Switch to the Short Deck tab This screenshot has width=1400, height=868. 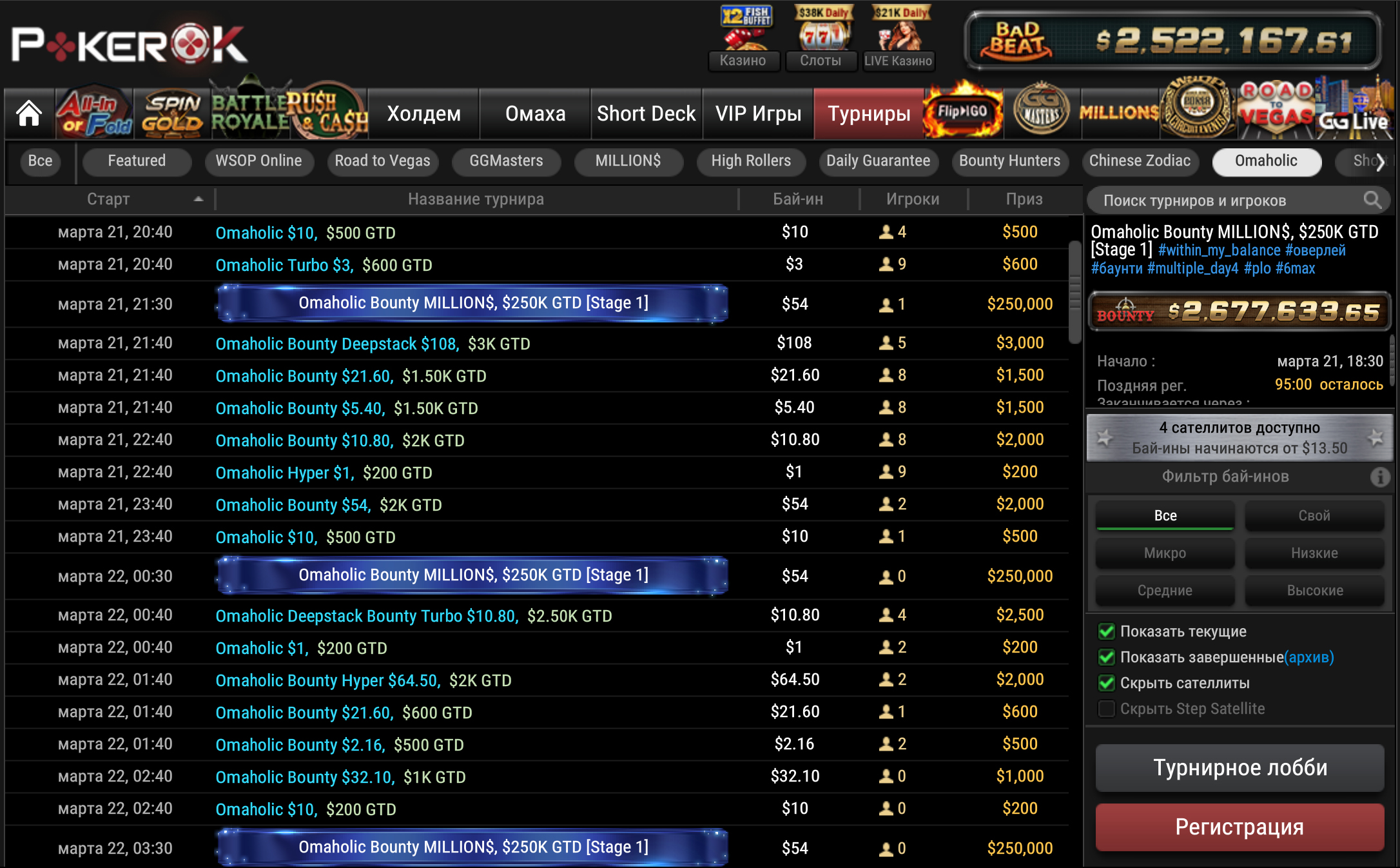(646, 113)
